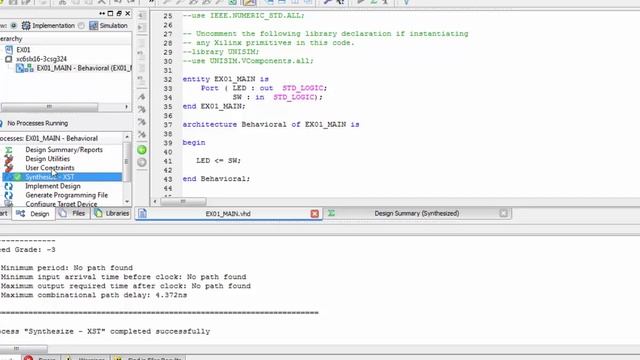This screenshot has height=360, width=640.
Task: Select the Implement Design process
Action: point(53,186)
